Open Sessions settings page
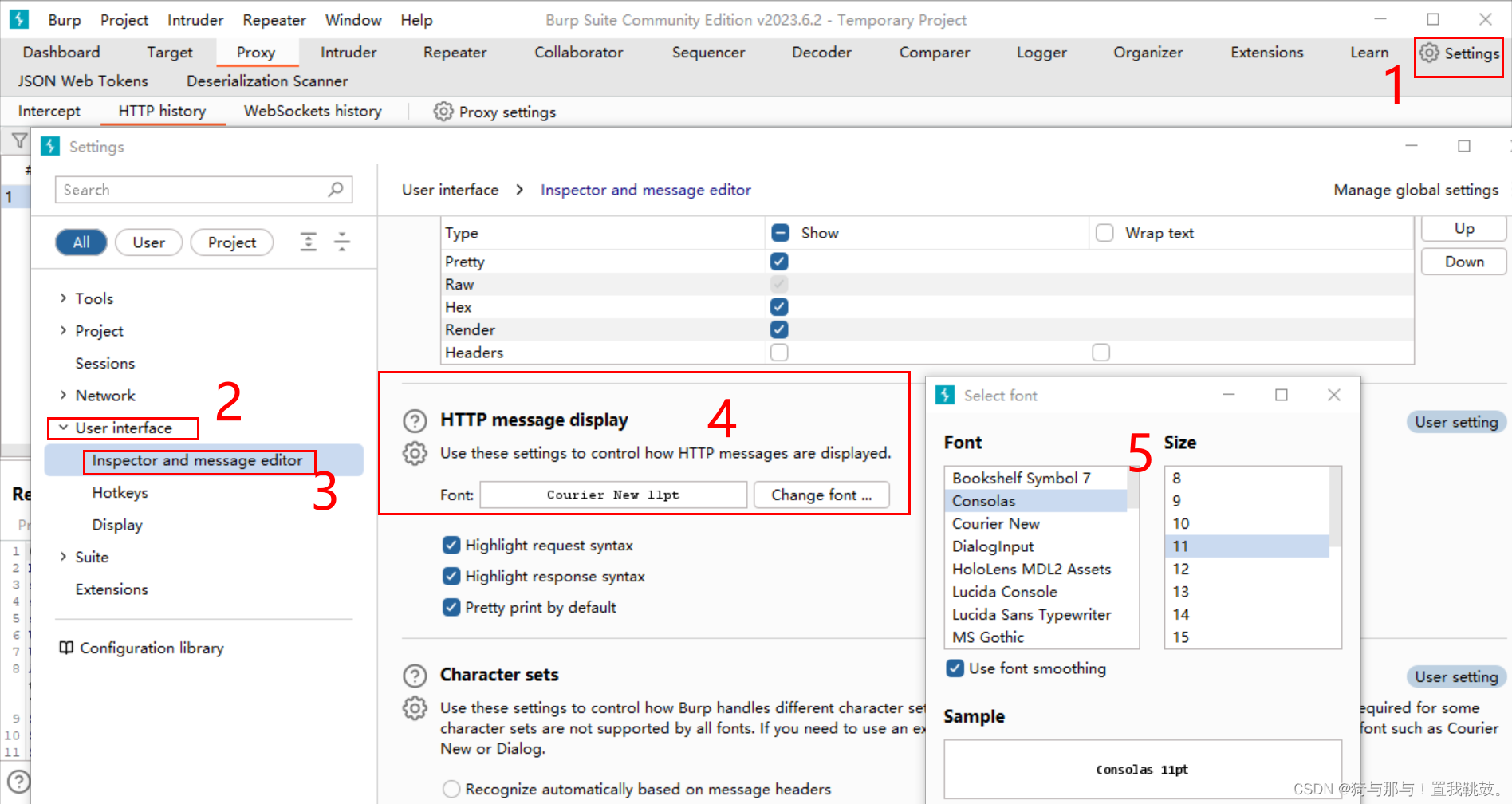Image resolution: width=1512 pixels, height=804 pixels. (x=105, y=363)
